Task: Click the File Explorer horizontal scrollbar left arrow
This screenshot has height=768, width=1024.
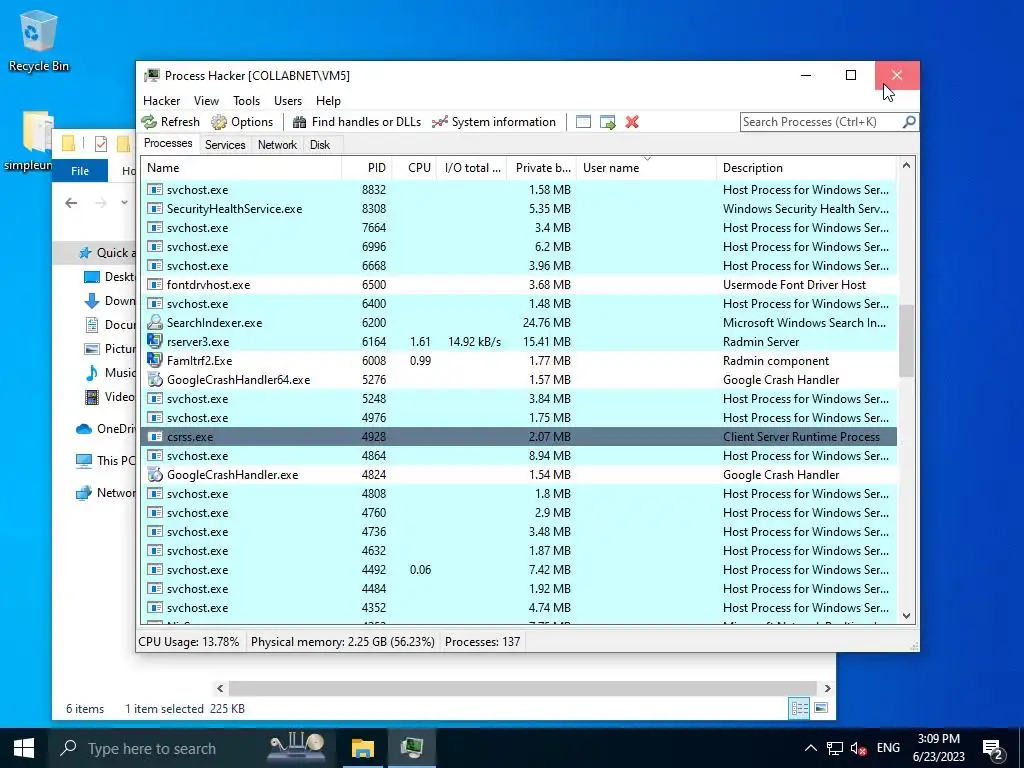Action: (220, 688)
